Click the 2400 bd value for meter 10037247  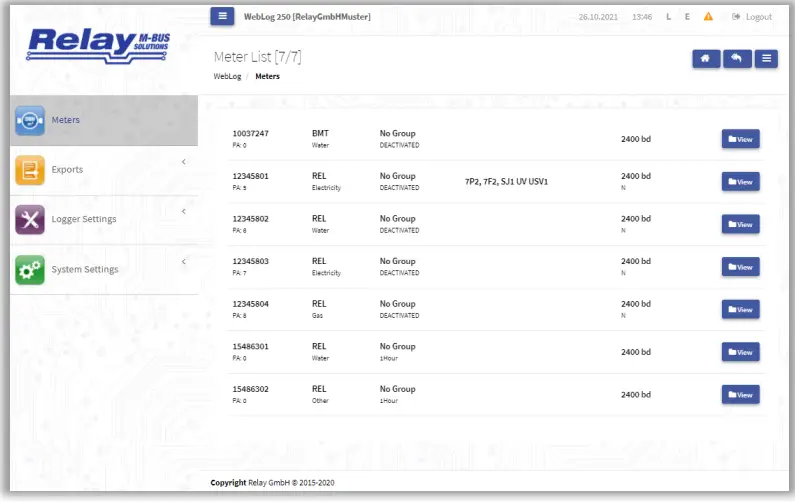click(636, 139)
